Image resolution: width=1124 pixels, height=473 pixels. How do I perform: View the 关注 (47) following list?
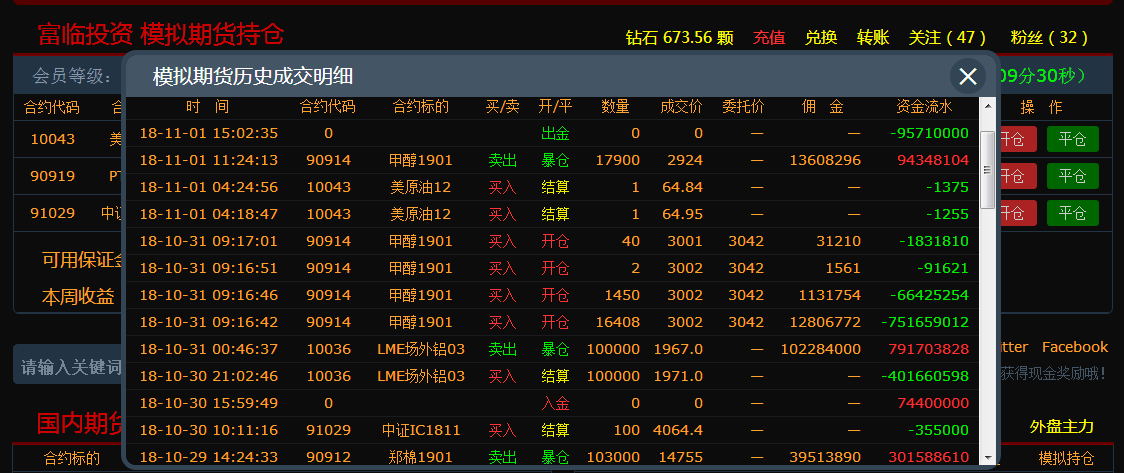[947, 37]
